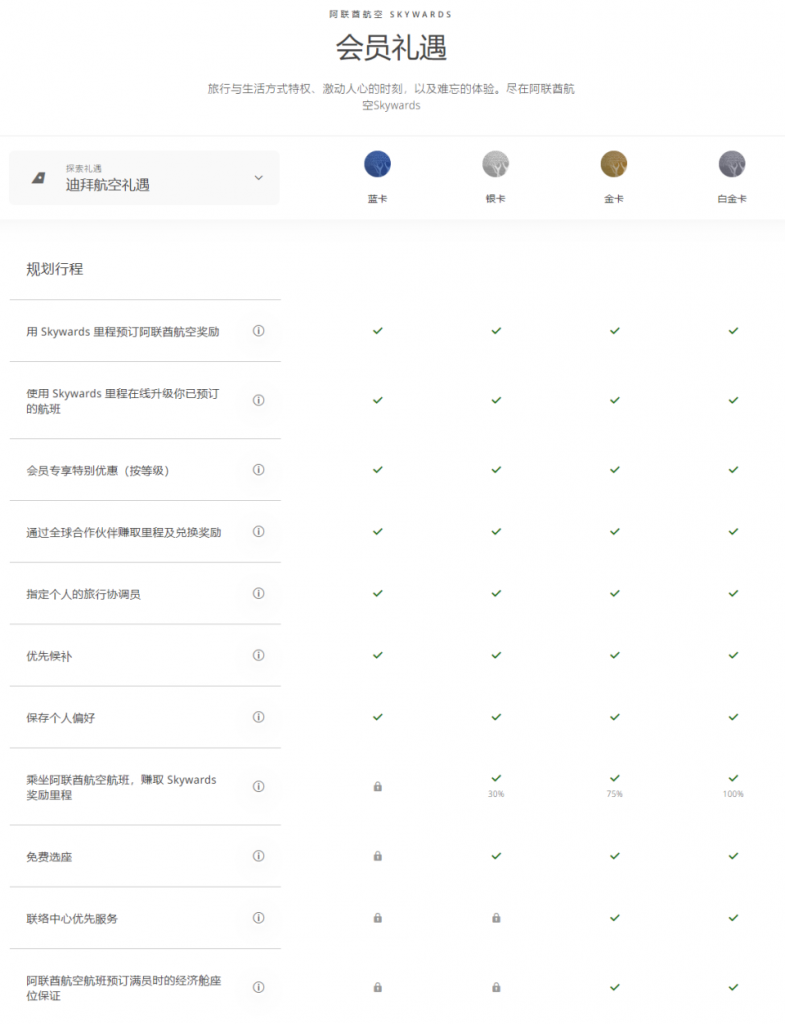
Task: Open info icon for 联络中心优先服务
Action: click(x=259, y=918)
